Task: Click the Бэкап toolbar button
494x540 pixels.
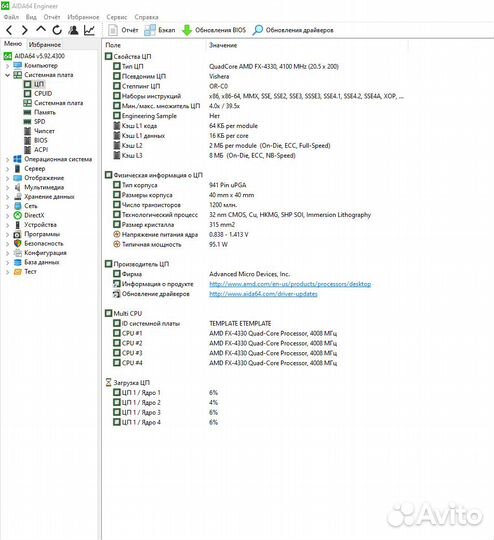Action: [159, 30]
